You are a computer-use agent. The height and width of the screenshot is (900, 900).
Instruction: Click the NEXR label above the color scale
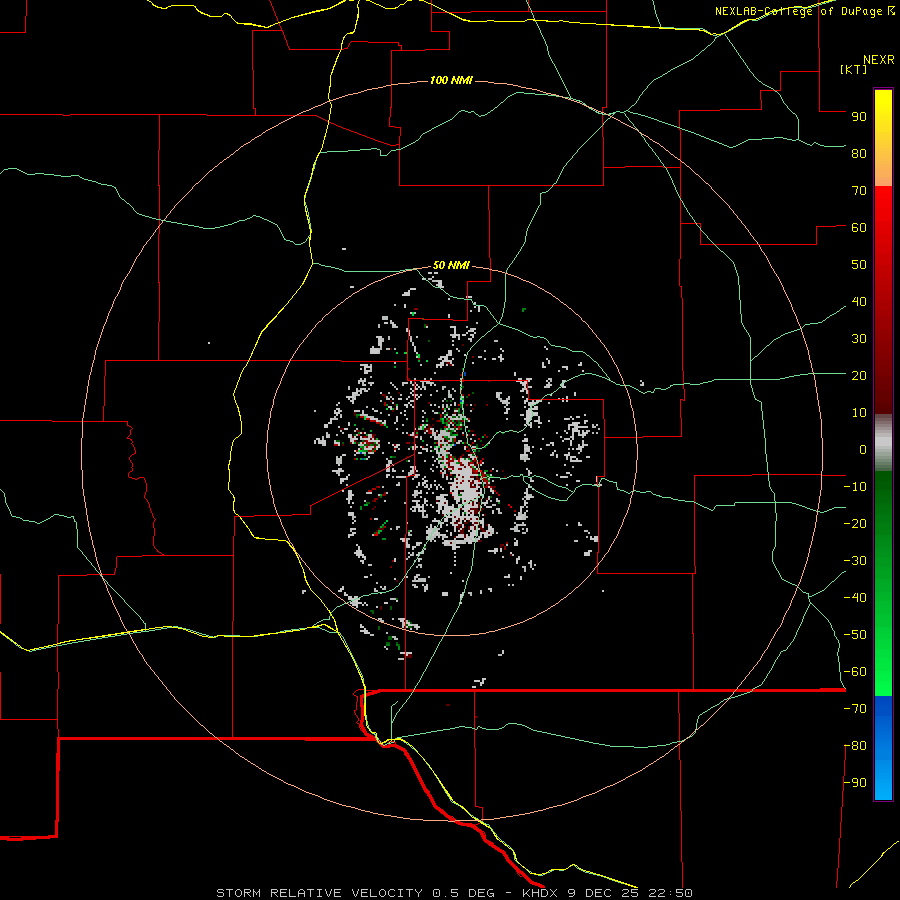879,60
